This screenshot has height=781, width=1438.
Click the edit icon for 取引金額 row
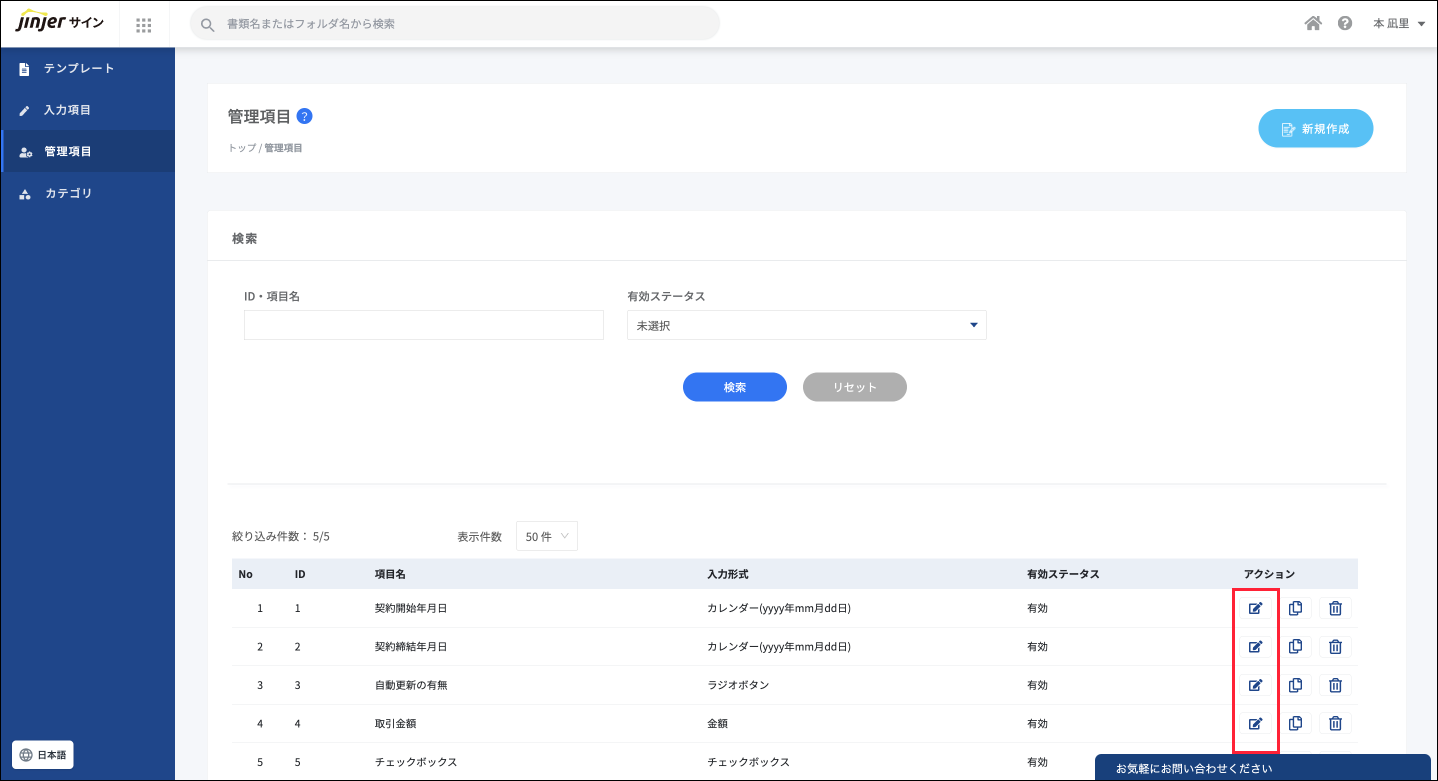coord(1256,723)
